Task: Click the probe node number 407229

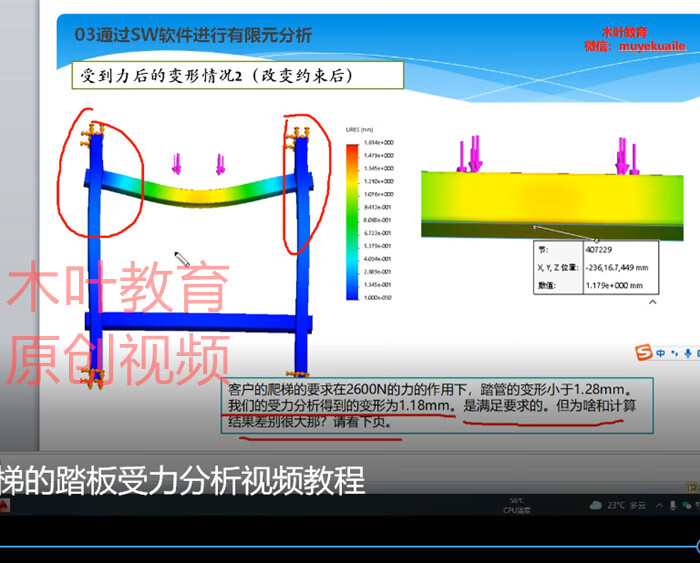Action: pyautogui.click(x=598, y=250)
